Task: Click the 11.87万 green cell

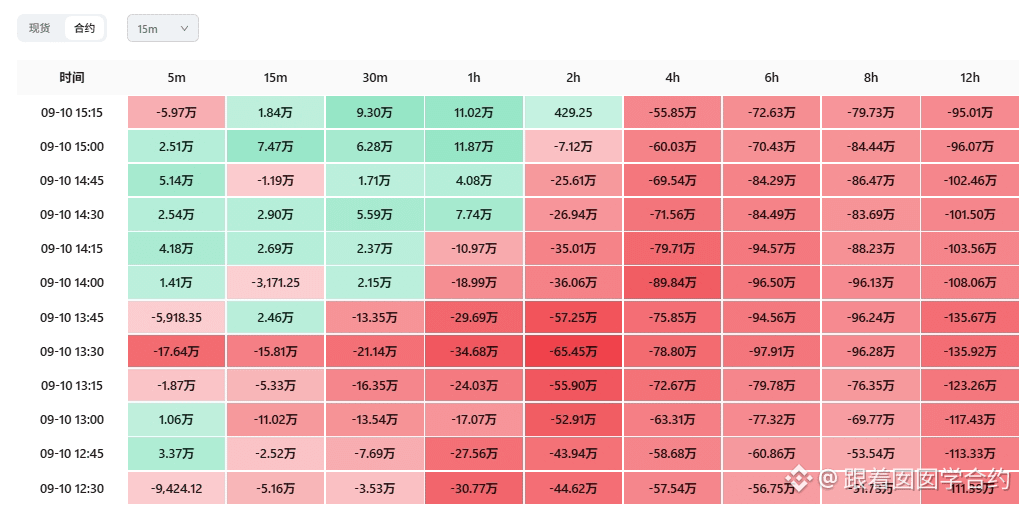Action: click(474, 147)
